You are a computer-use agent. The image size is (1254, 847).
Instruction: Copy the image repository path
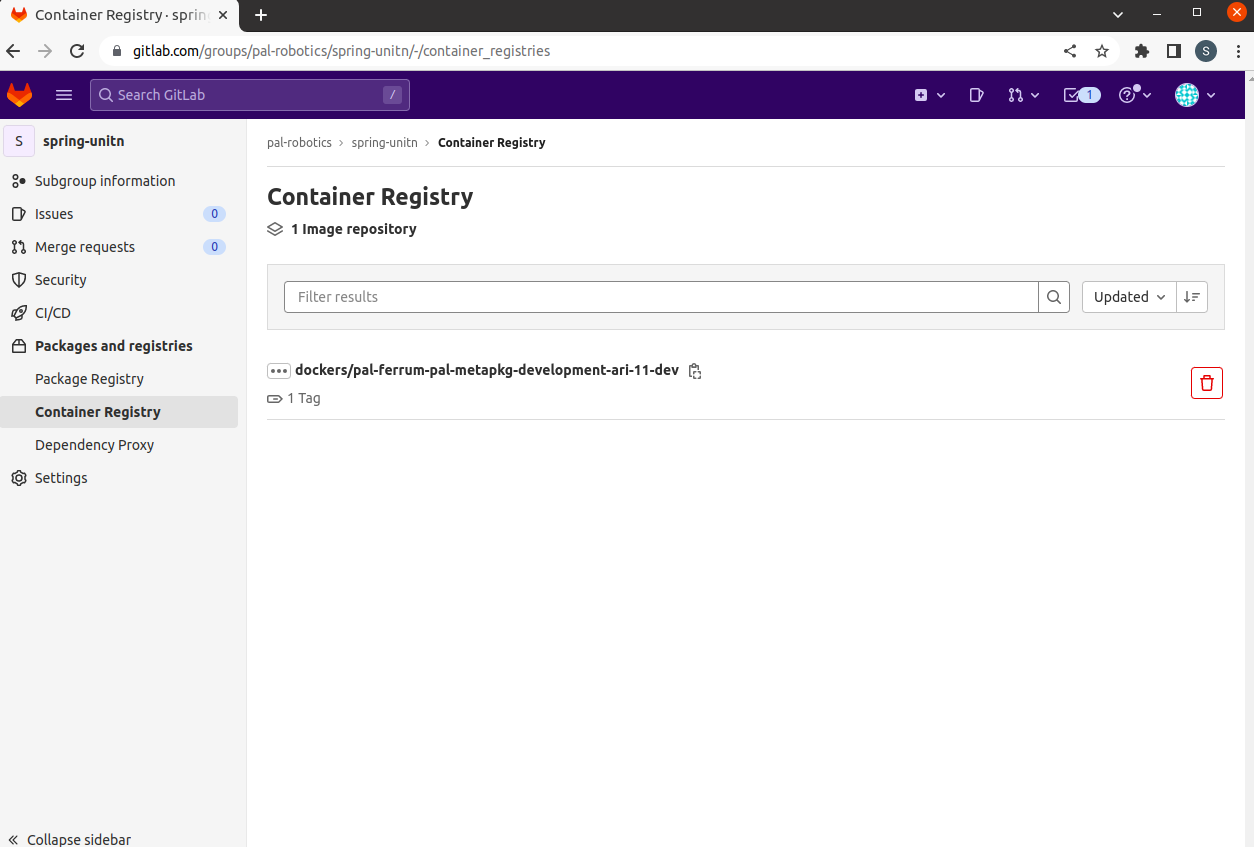pos(695,371)
